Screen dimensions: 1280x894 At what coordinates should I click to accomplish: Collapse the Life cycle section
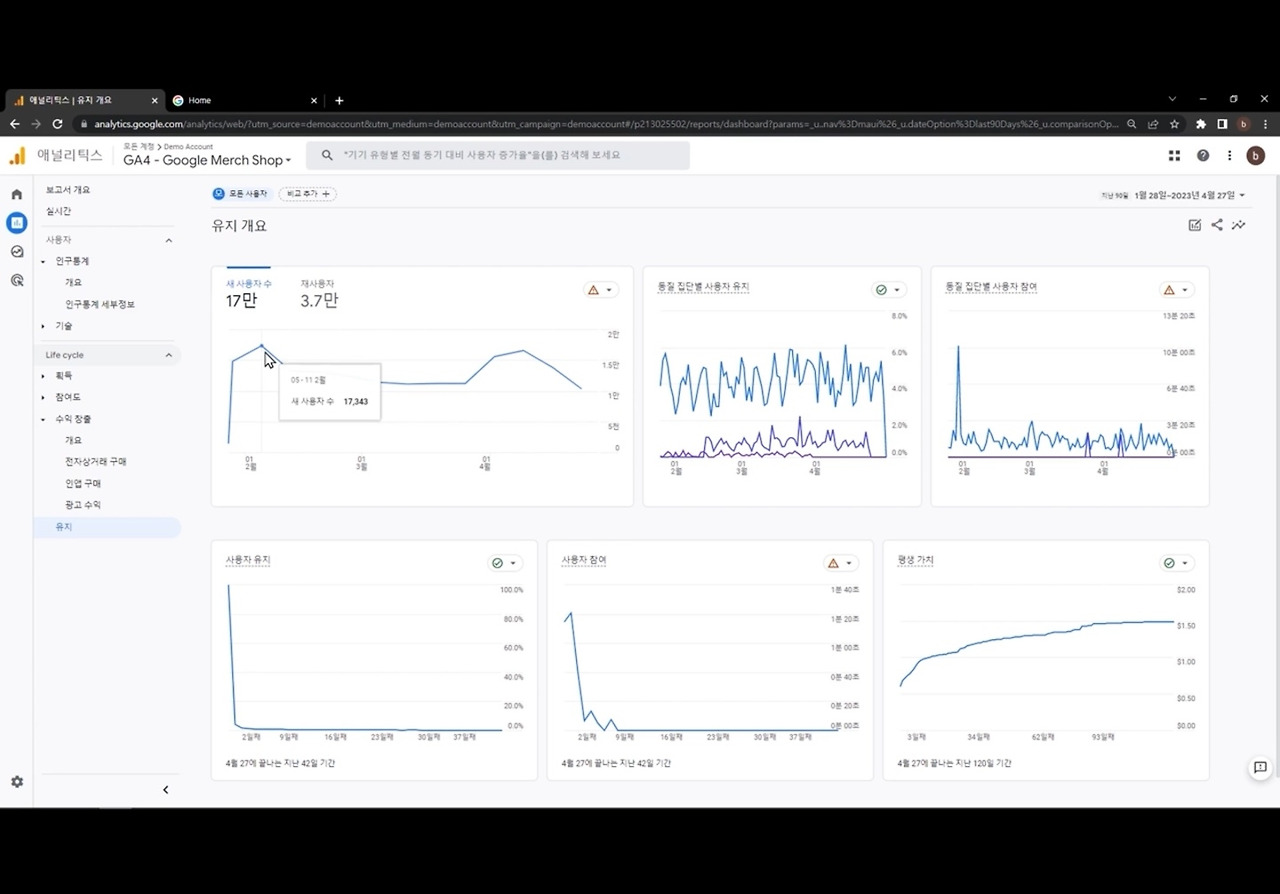click(168, 355)
